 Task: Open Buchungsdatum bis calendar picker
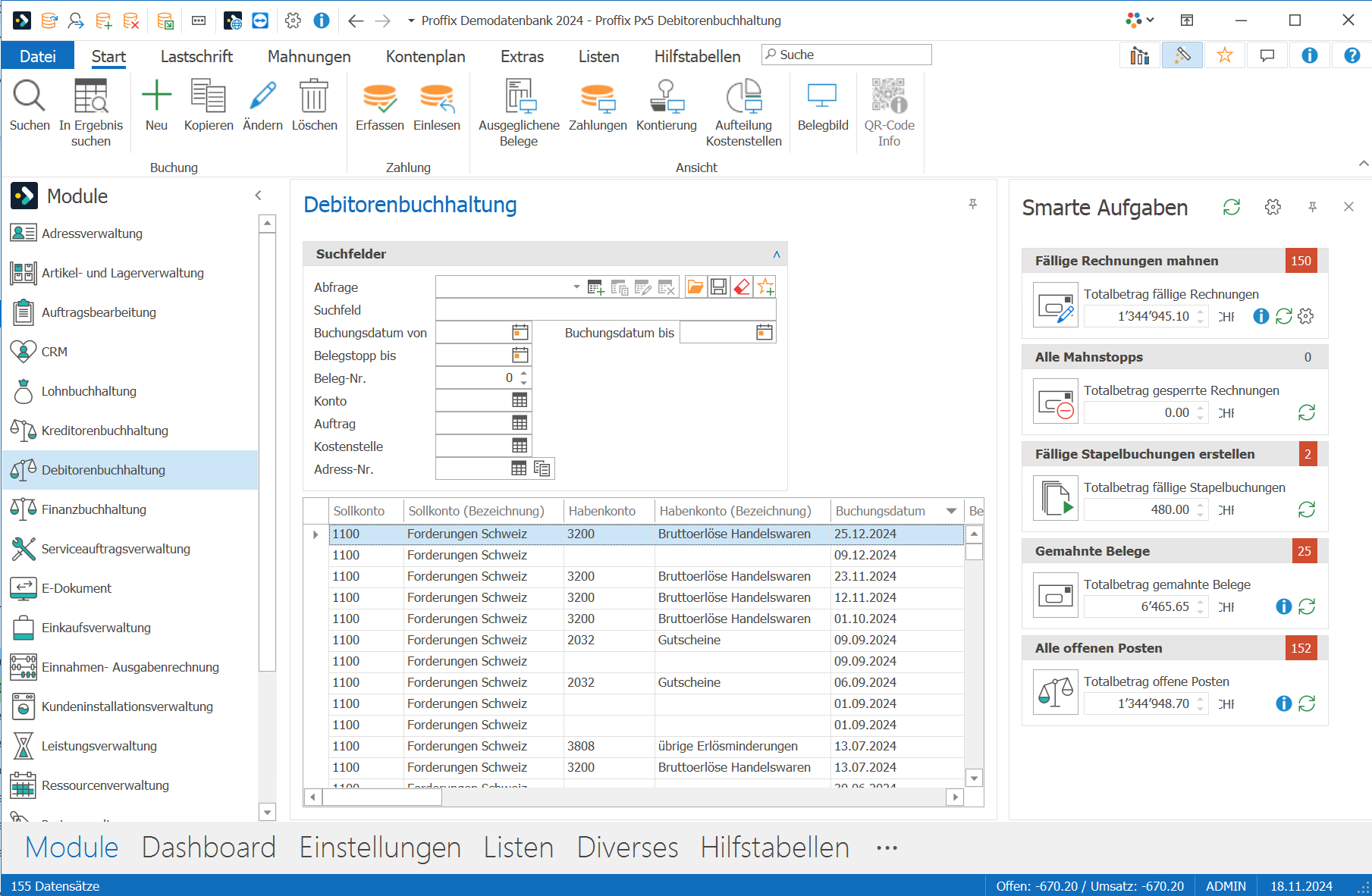click(x=764, y=332)
